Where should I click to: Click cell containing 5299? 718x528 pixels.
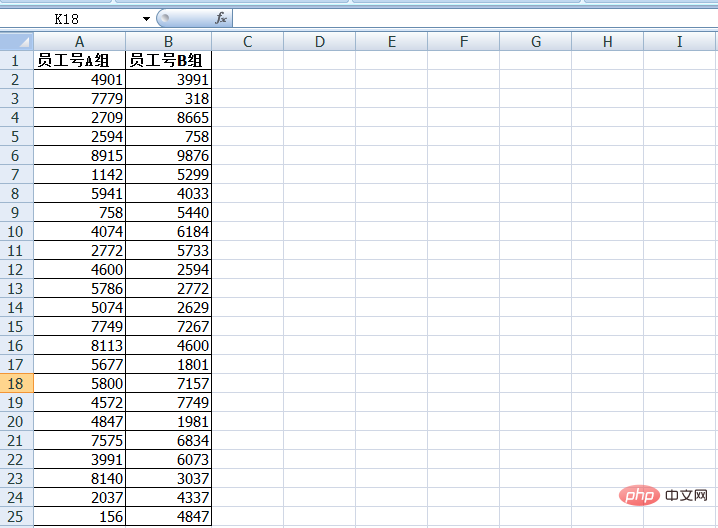click(169, 174)
